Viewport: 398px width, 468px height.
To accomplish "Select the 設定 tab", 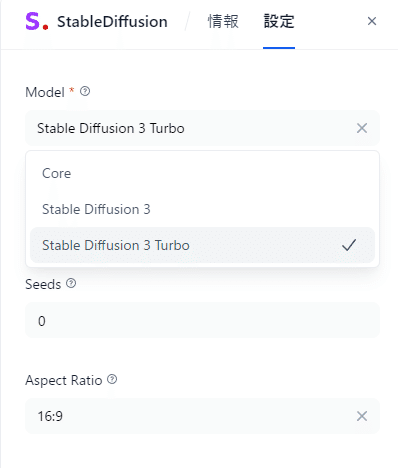I will pyautogui.click(x=279, y=22).
